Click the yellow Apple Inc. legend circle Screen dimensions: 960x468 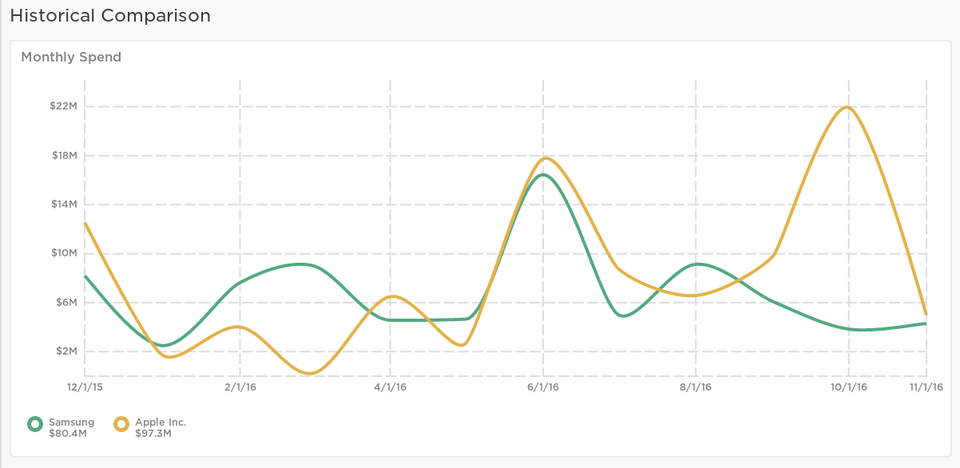[x=122, y=424]
